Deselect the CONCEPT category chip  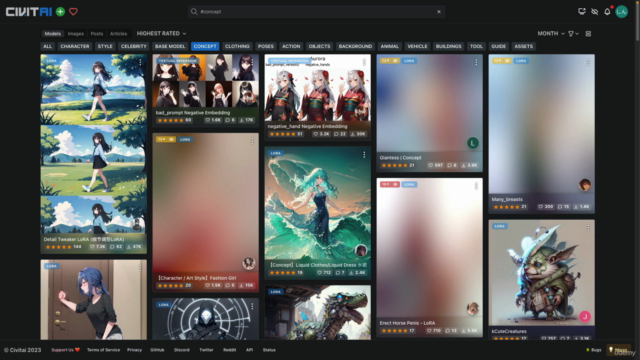(x=205, y=47)
